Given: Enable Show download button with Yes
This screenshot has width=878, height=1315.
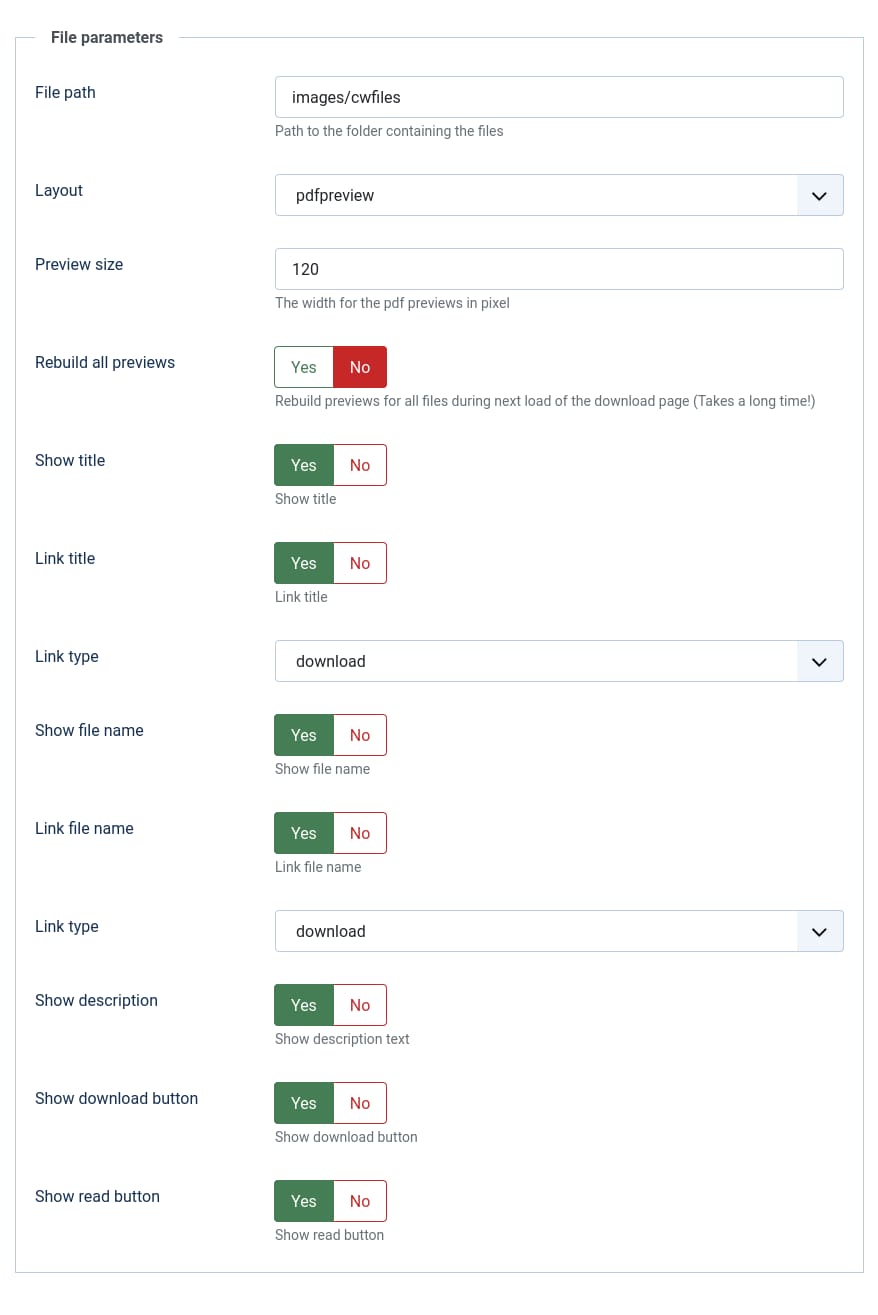Looking at the screenshot, I should 304,1103.
